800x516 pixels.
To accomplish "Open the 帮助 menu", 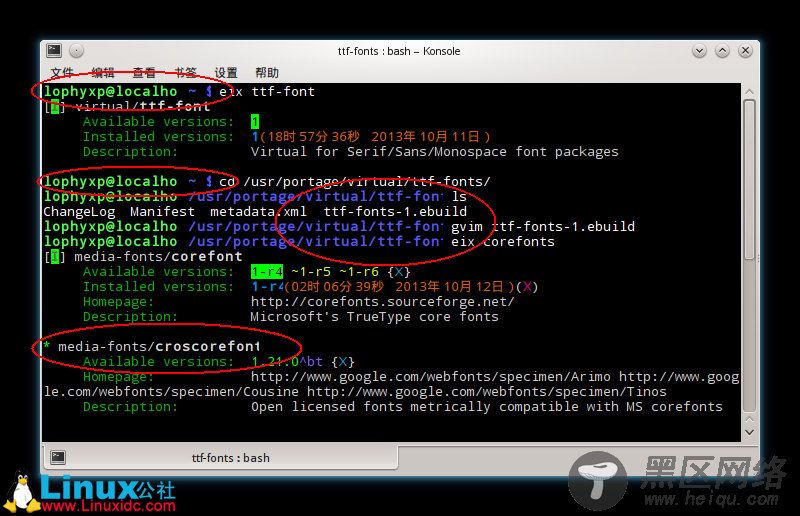I will pos(267,72).
